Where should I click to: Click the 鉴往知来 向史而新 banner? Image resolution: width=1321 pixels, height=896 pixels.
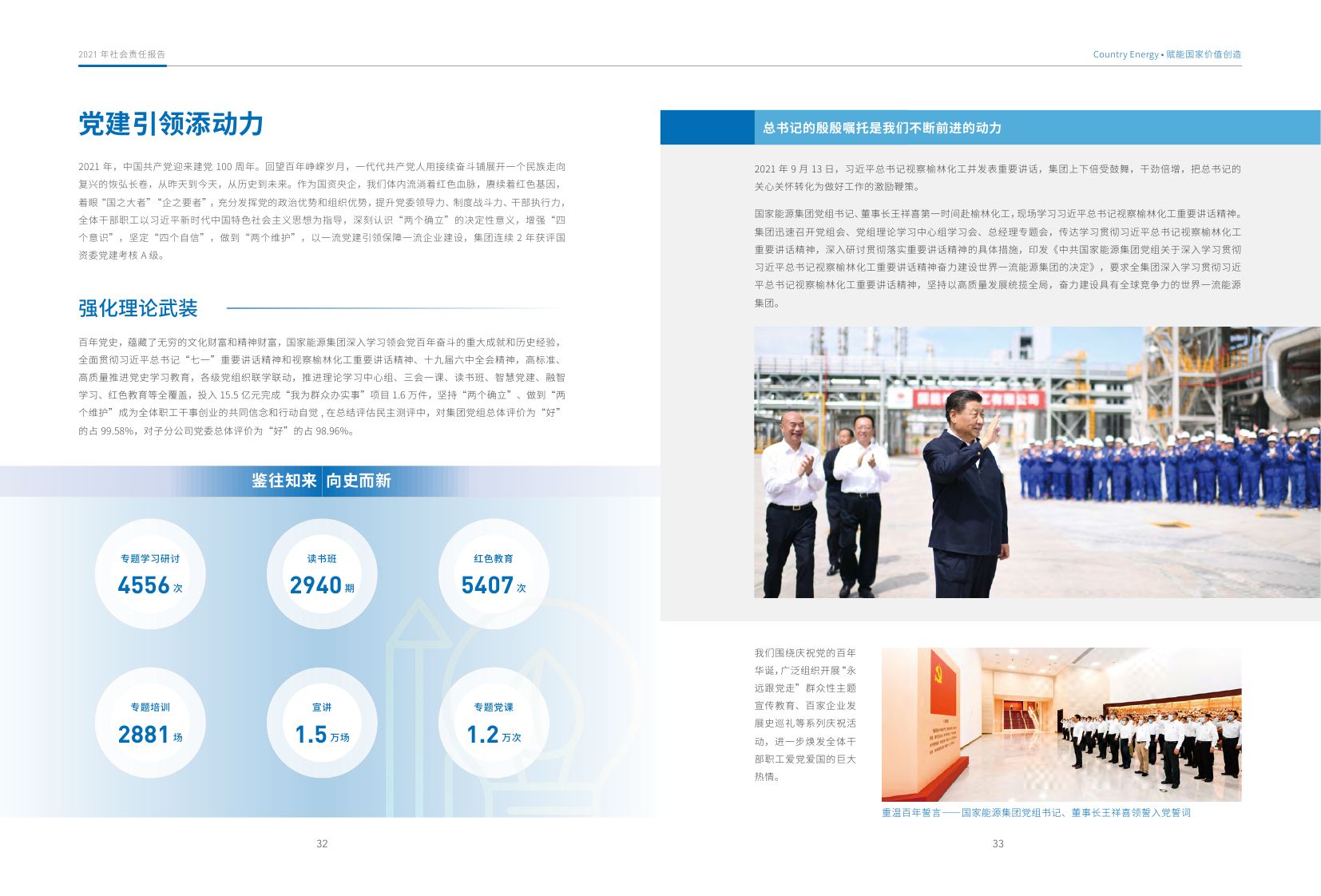(322, 481)
